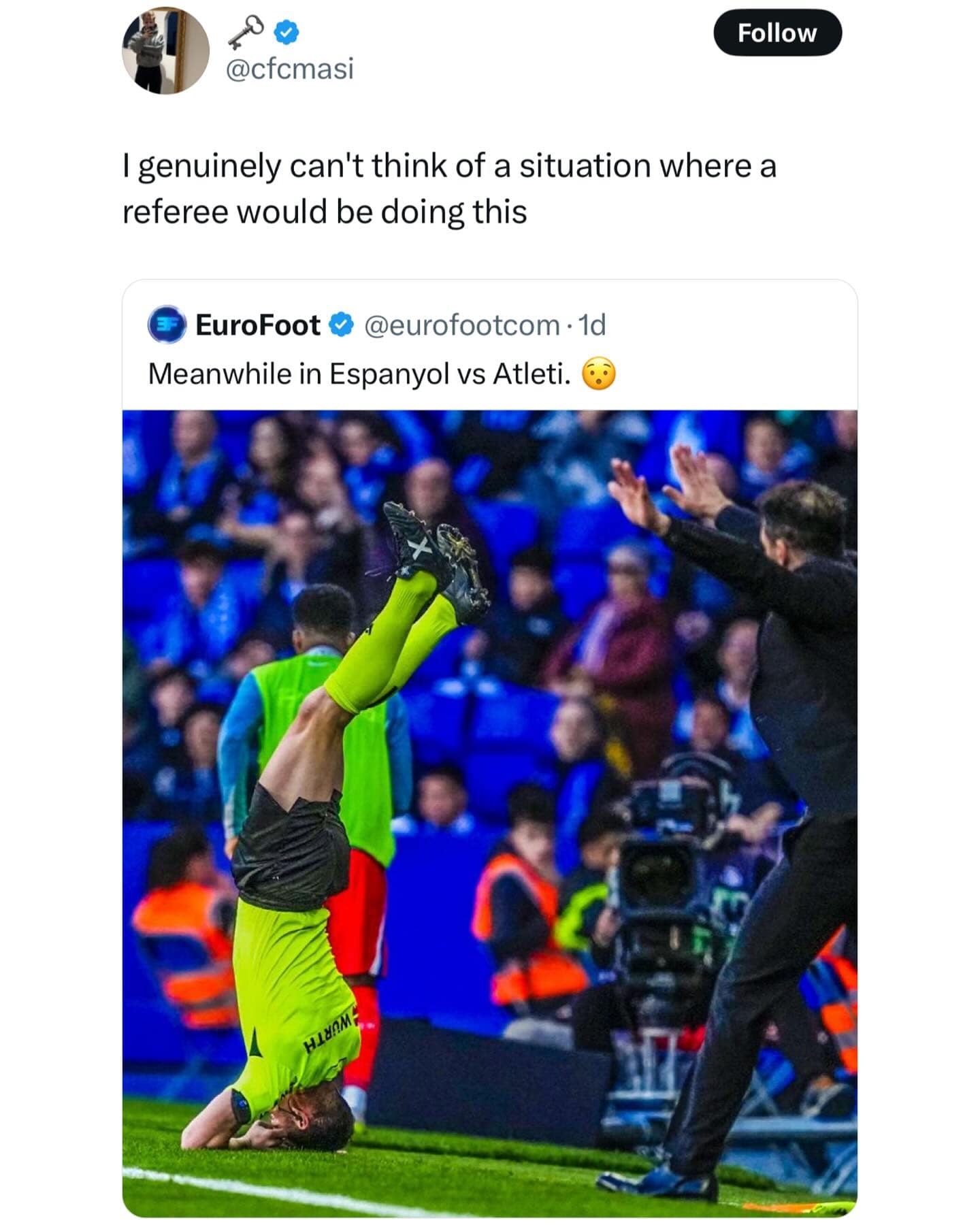Image resolution: width=980 pixels, height=1225 pixels.
Task: Click the EuroFoot logo avatar
Action: [x=166, y=325]
